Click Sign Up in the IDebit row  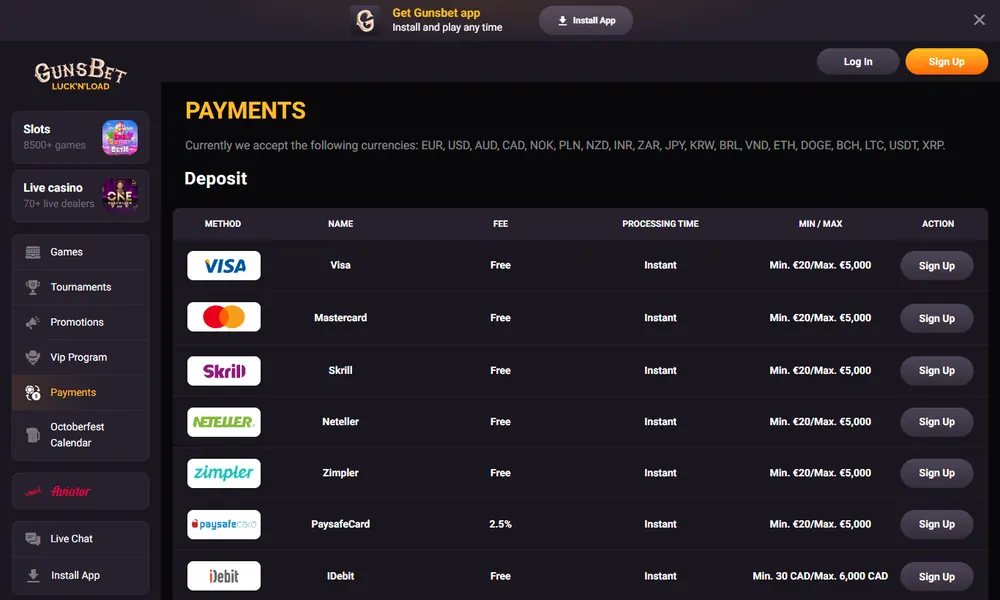[x=936, y=576]
